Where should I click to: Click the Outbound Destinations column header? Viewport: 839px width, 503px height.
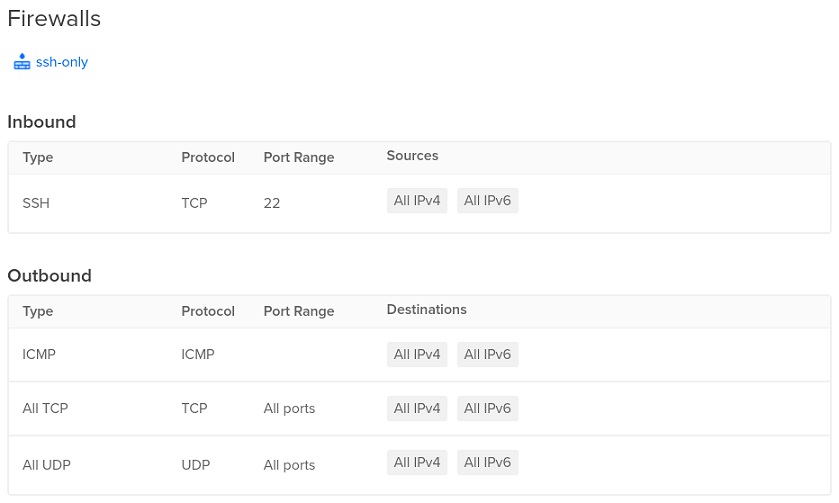426,310
